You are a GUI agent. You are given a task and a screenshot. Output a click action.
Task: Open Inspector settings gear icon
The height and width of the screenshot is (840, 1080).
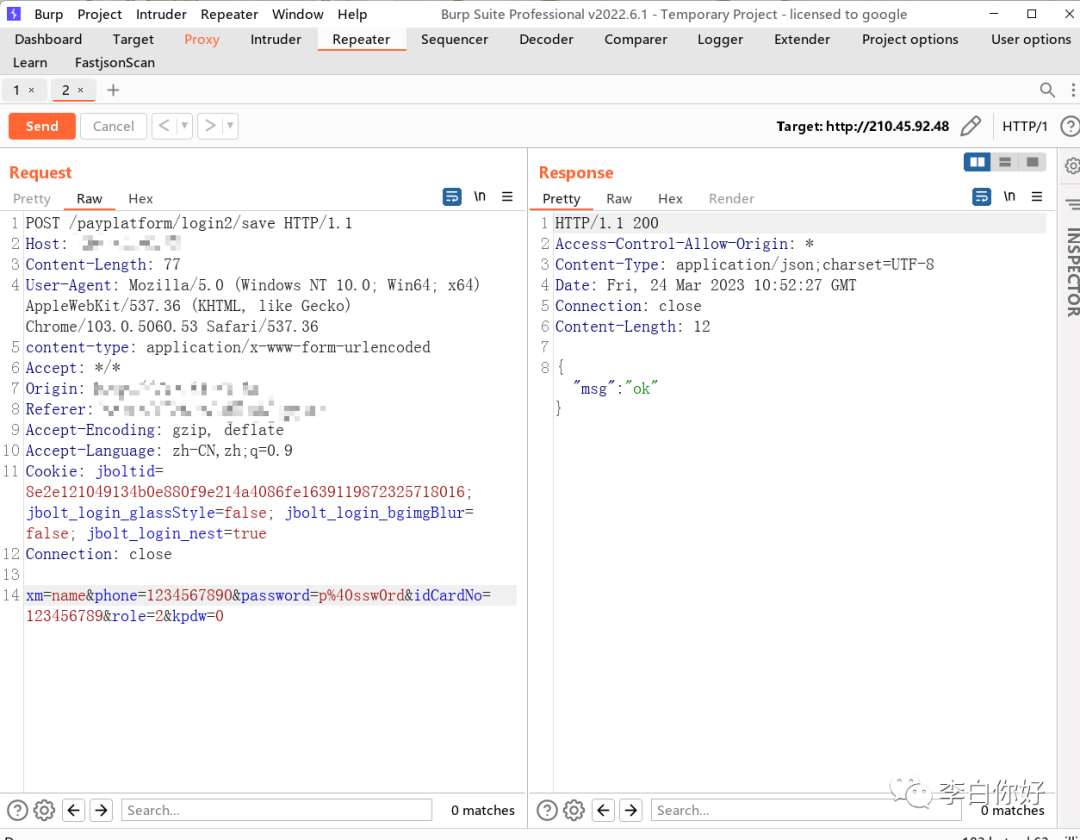point(1072,166)
